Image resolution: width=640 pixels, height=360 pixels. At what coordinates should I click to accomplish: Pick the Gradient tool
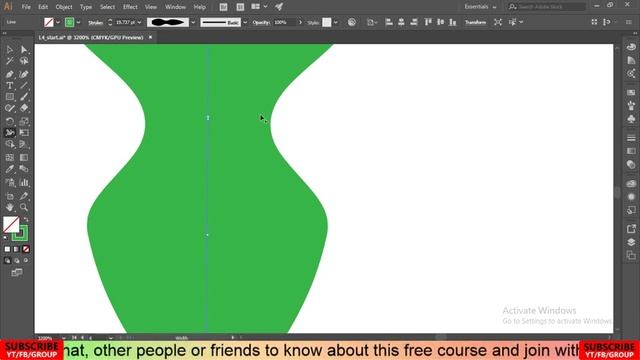pos(24,158)
